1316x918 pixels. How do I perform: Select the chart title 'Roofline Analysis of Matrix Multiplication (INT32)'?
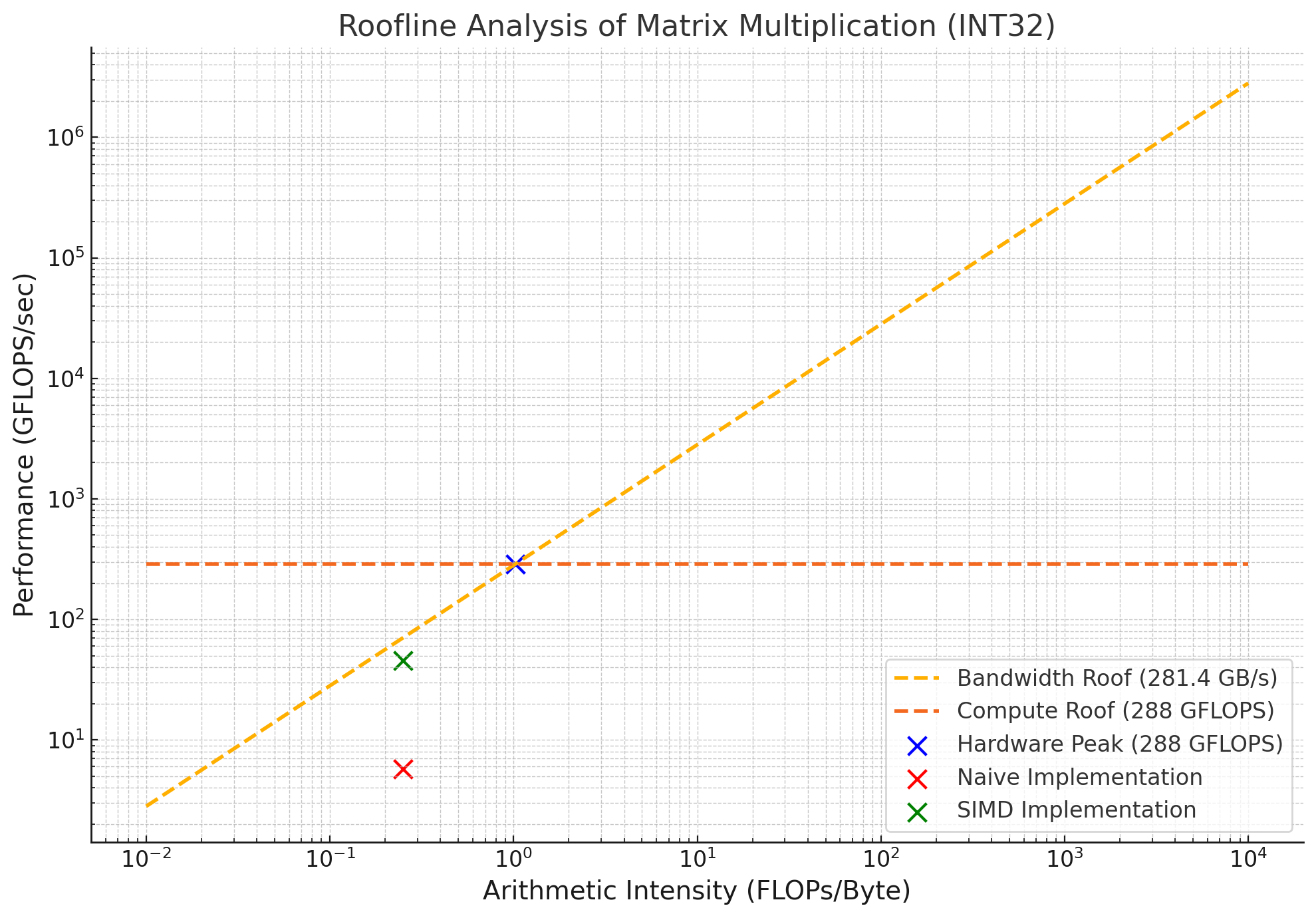[x=697, y=26]
